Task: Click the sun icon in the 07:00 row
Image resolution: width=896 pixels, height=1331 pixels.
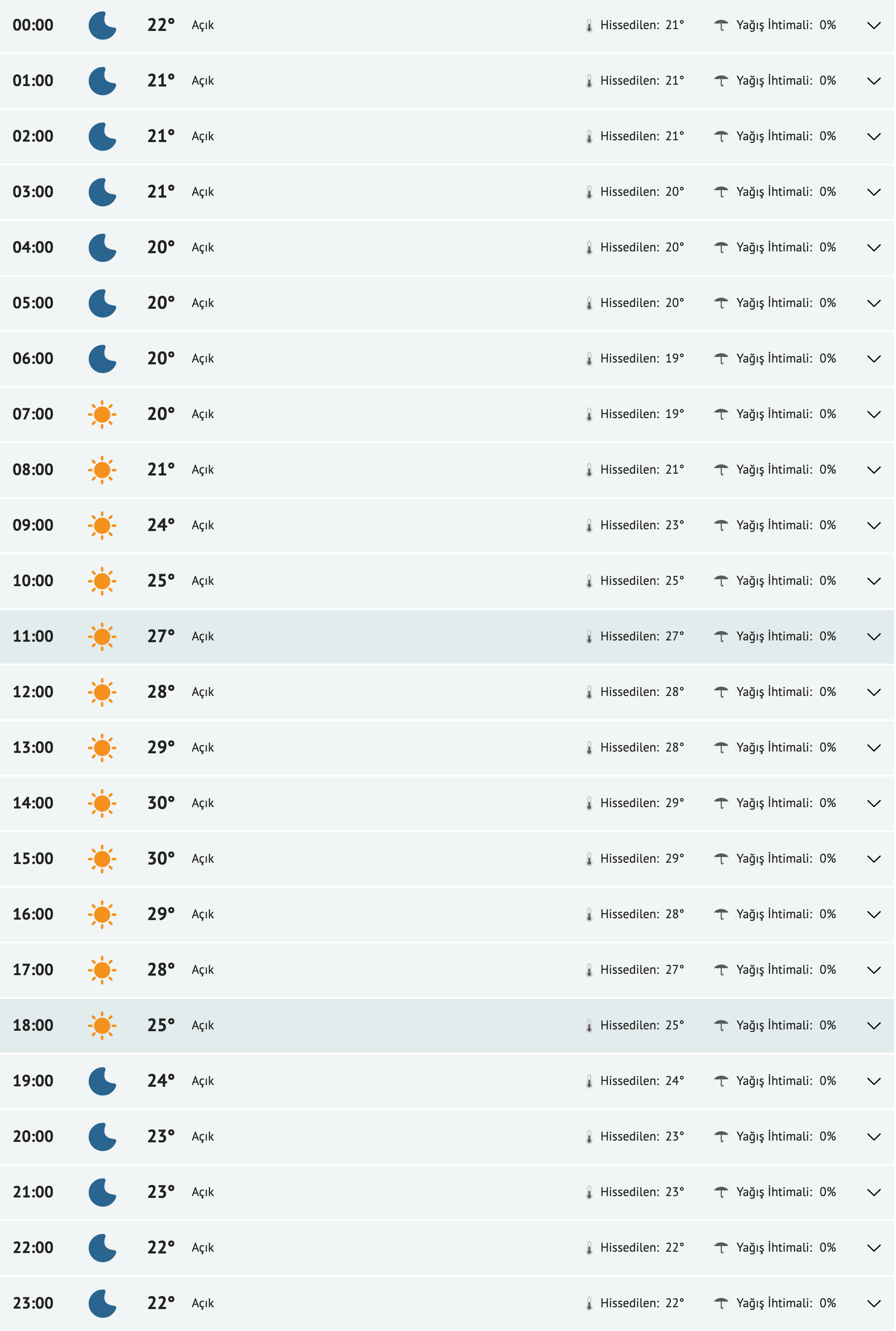Action: (102, 415)
